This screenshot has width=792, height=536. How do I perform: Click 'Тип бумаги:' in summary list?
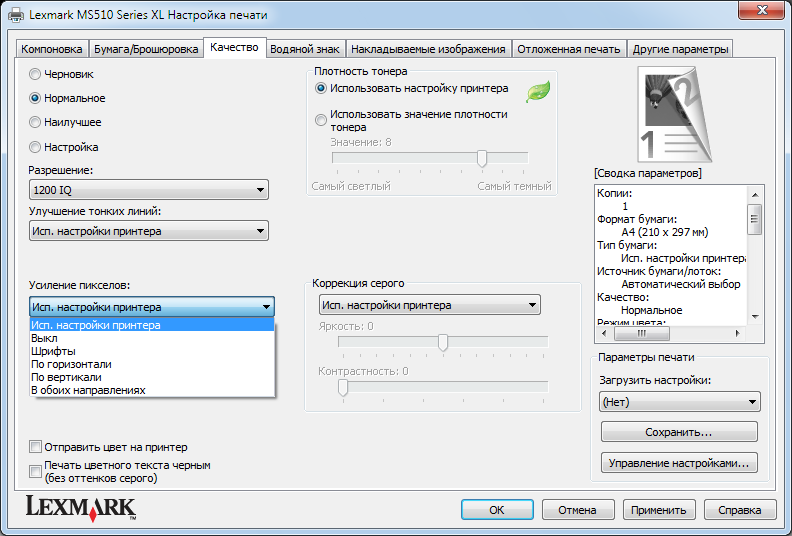coord(627,246)
